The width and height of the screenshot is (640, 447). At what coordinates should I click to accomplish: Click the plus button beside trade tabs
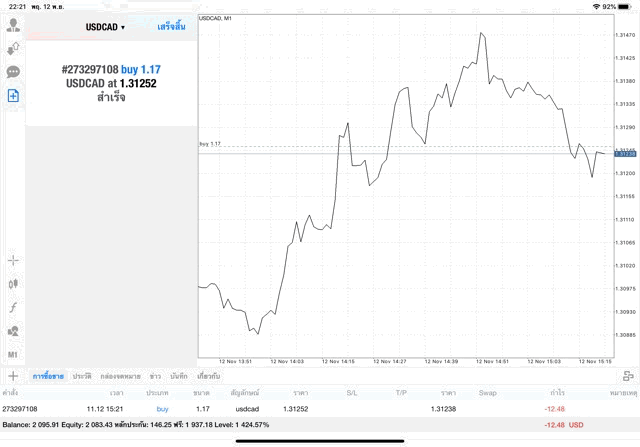point(13,376)
